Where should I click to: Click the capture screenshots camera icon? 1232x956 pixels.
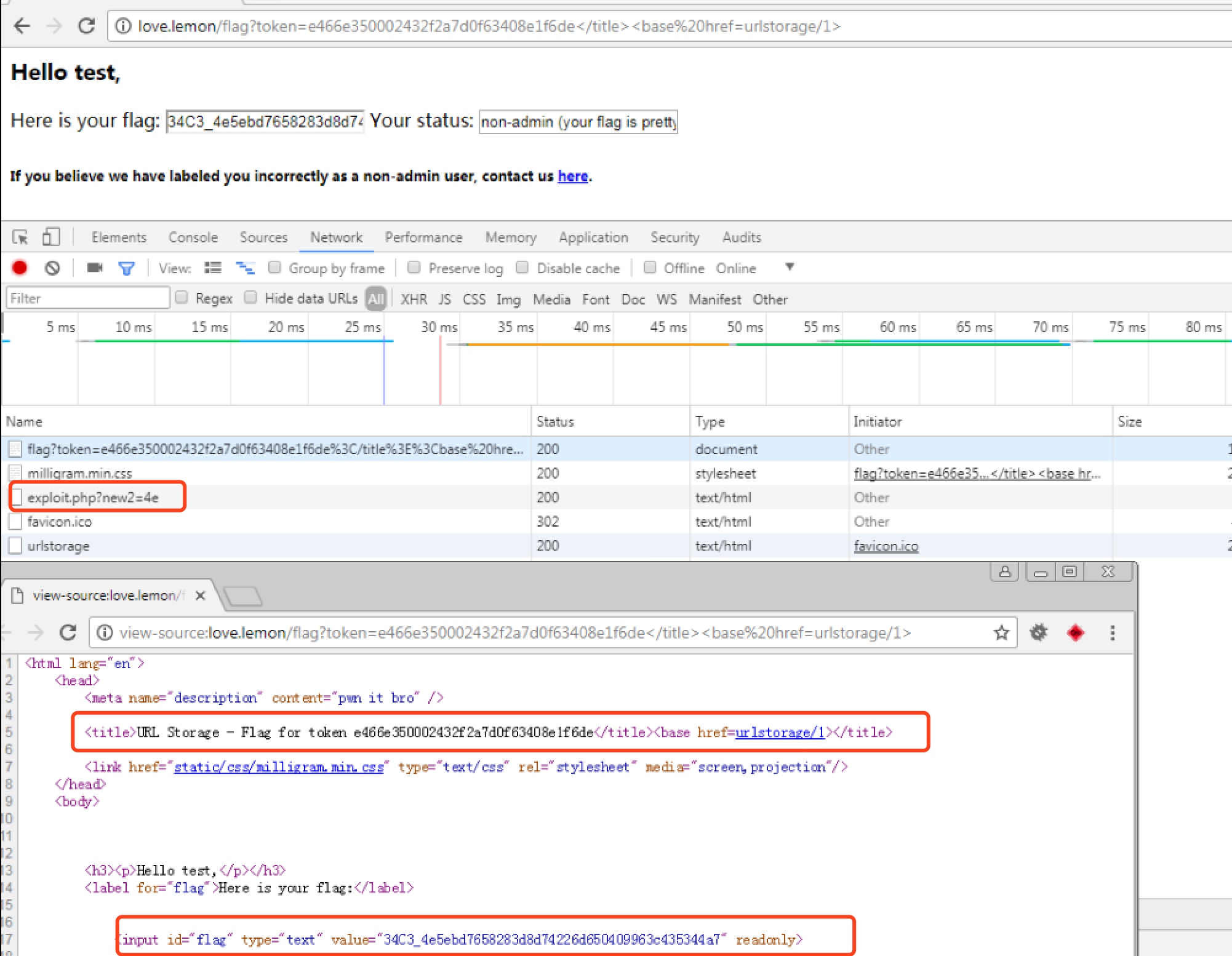point(94,268)
